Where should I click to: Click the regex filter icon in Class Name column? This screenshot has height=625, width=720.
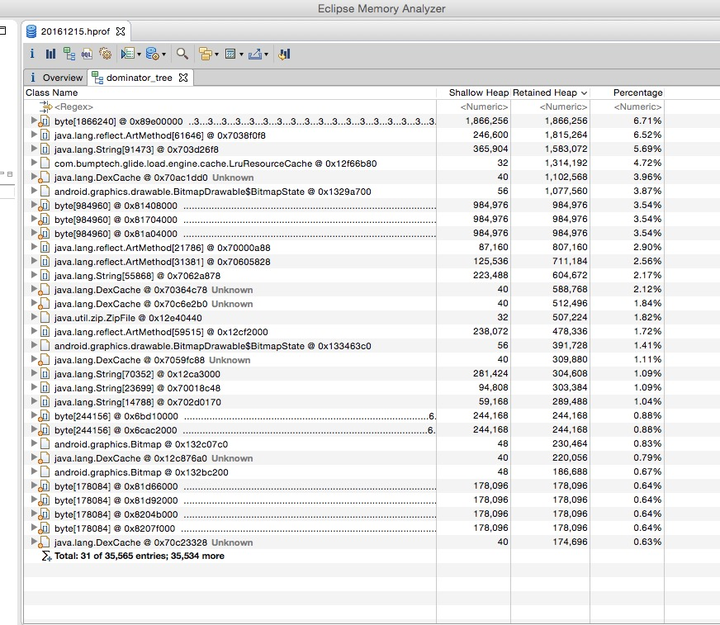pos(46,107)
